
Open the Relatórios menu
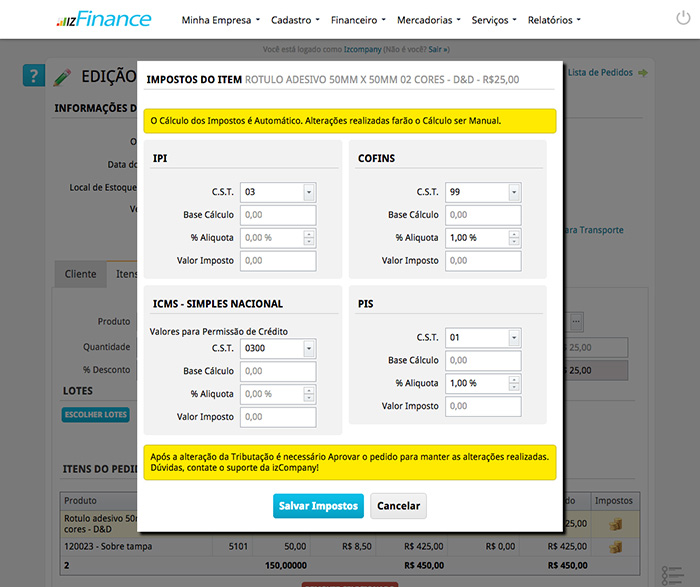[x=553, y=20]
